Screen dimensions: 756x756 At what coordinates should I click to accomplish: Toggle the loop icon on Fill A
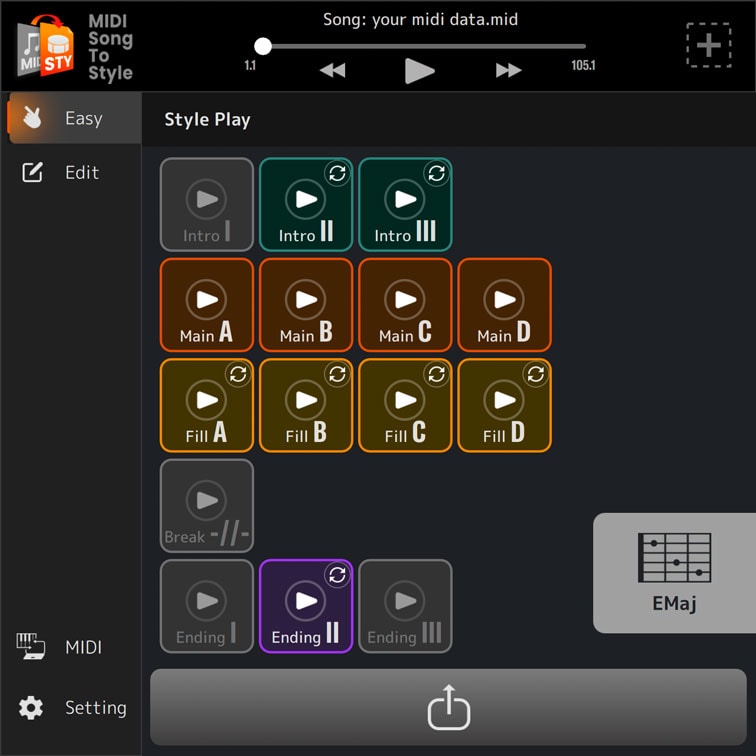point(238,374)
